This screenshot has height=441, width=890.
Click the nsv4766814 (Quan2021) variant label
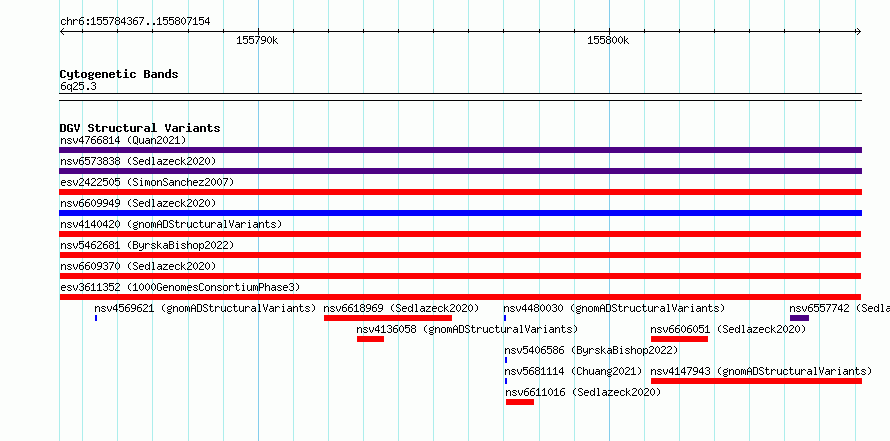click(x=123, y=140)
